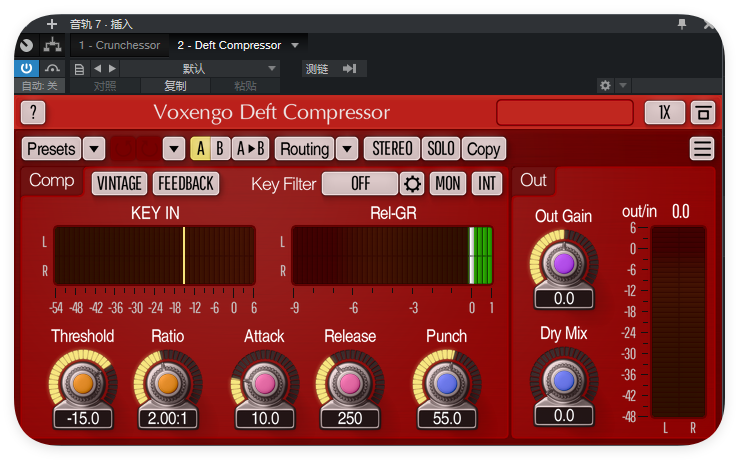Expand the Presets dropdown arrow
This screenshot has width=739, height=460.
[94, 149]
